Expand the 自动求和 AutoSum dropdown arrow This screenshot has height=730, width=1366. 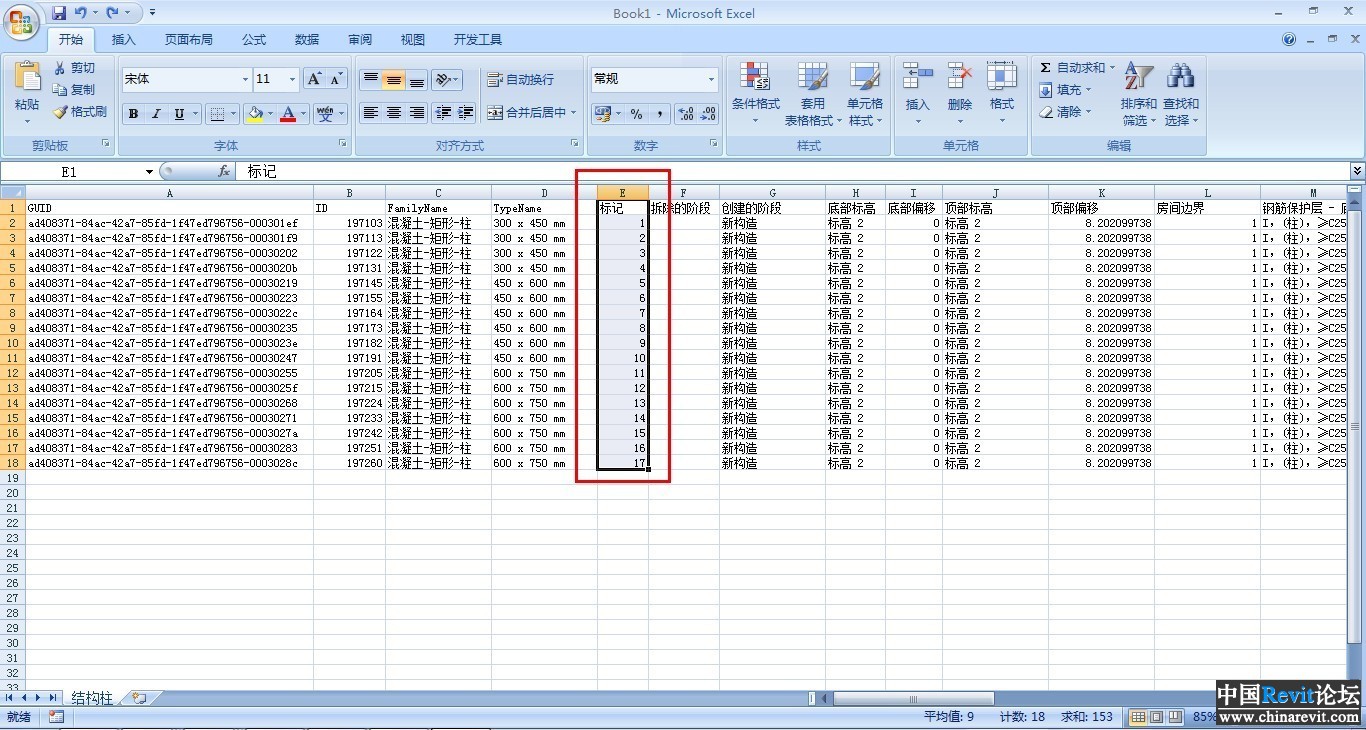tap(1112, 68)
